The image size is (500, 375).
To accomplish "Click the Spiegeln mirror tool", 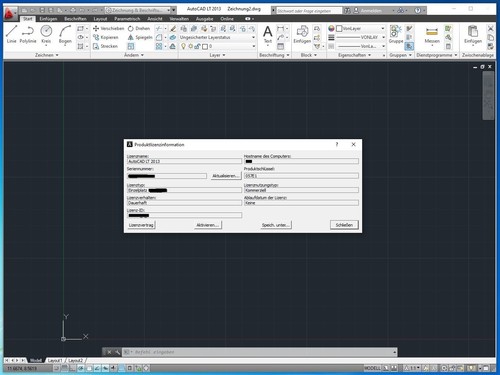I will [140, 37].
